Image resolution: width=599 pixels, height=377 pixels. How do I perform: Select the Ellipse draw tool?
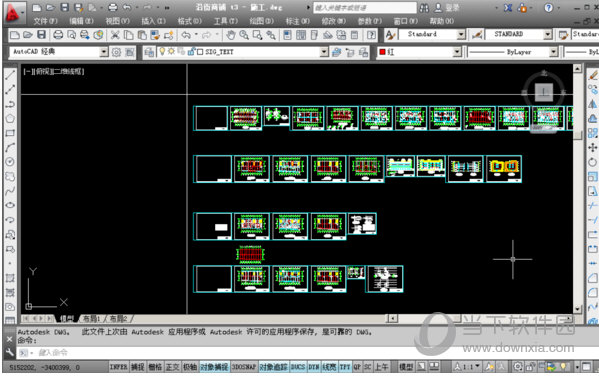click(x=10, y=205)
